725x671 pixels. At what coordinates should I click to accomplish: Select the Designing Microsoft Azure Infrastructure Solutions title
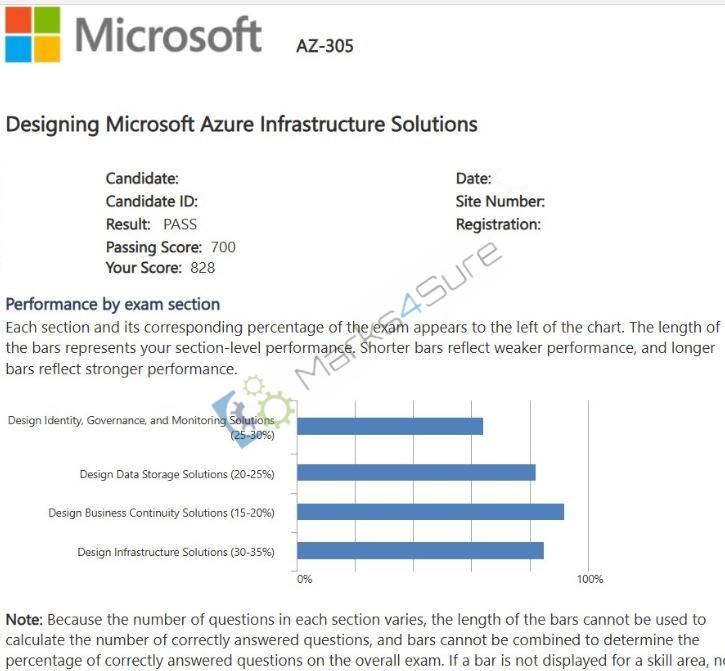(x=241, y=124)
